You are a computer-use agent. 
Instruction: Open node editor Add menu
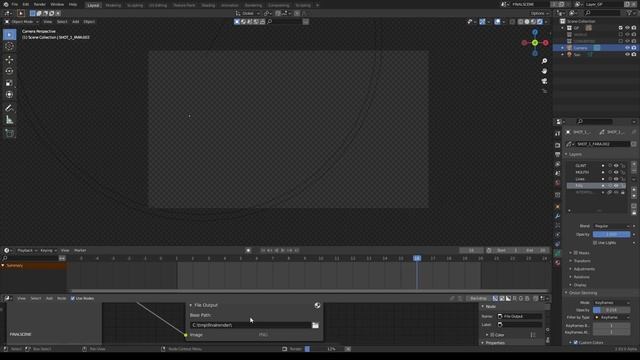click(x=49, y=298)
